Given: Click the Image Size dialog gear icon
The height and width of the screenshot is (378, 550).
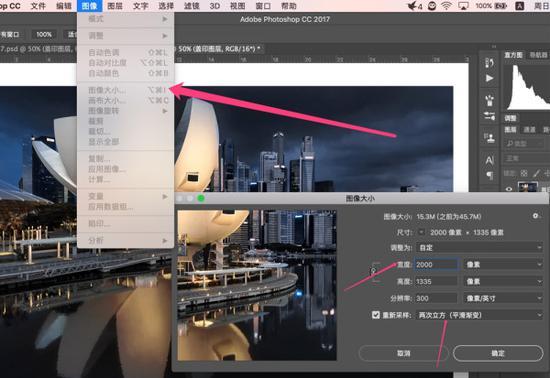Looking at the screenshot, I should (x=535, y=216).
